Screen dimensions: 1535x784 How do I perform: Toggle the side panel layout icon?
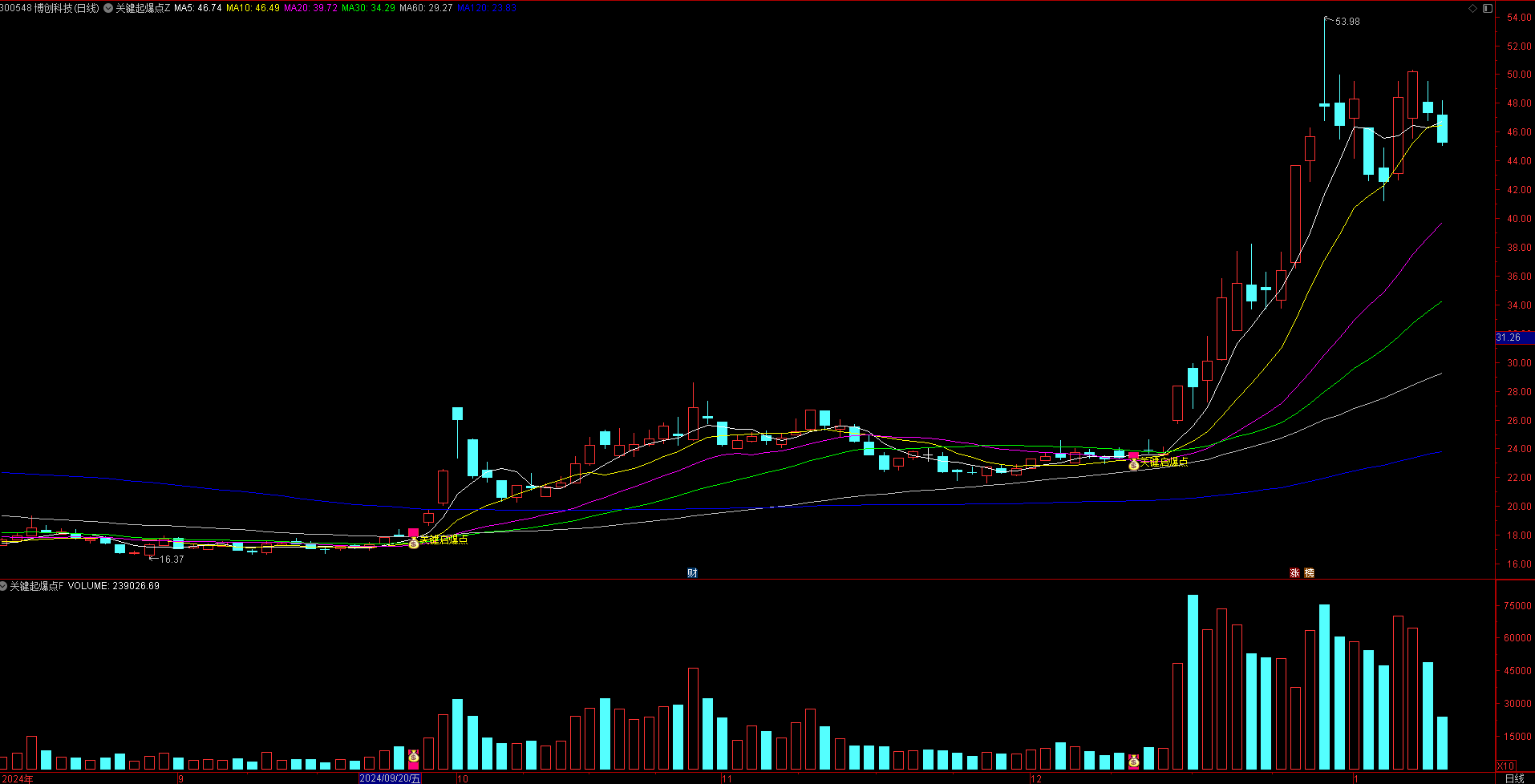1487,8
